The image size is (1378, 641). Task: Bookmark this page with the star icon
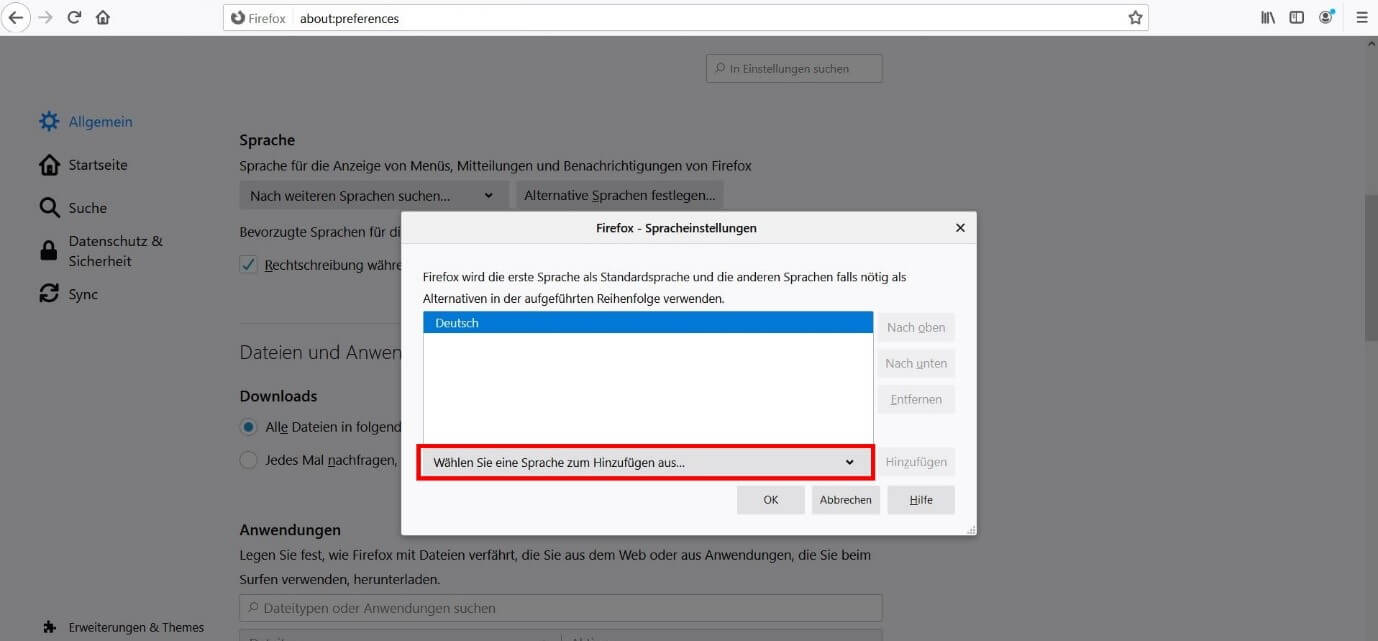pos(1135,18)
